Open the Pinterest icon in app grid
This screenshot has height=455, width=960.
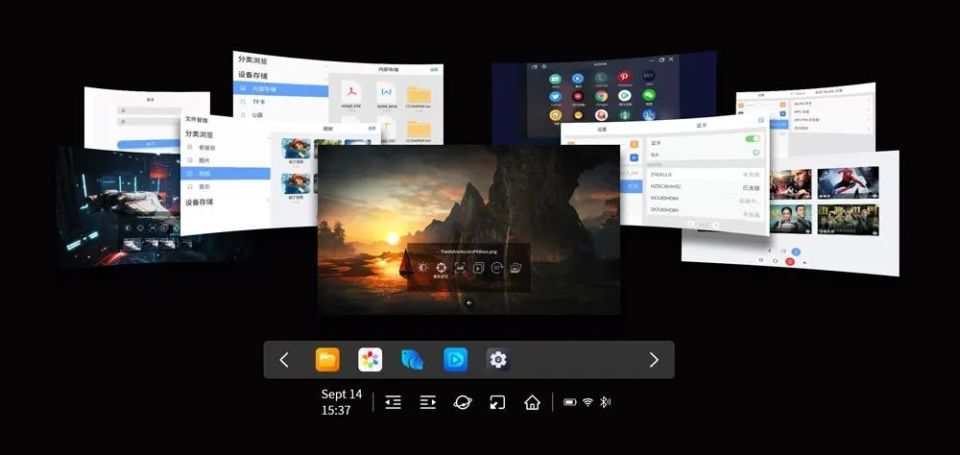[624, 77]
